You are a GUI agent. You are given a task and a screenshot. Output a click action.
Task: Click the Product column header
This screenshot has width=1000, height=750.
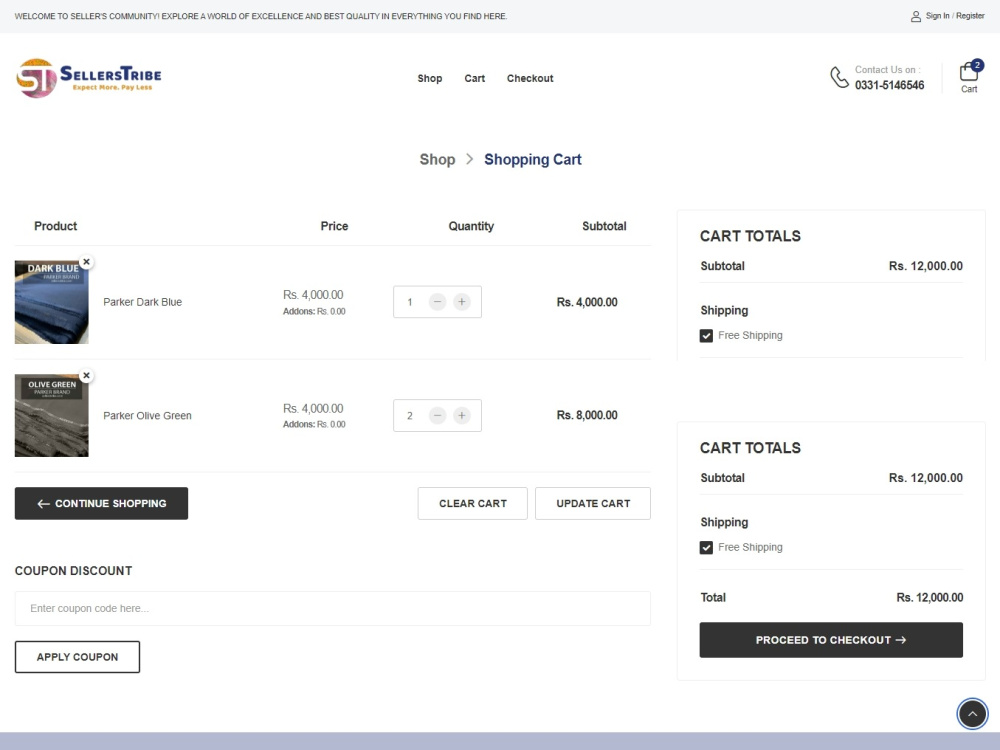tap(55, 226)
